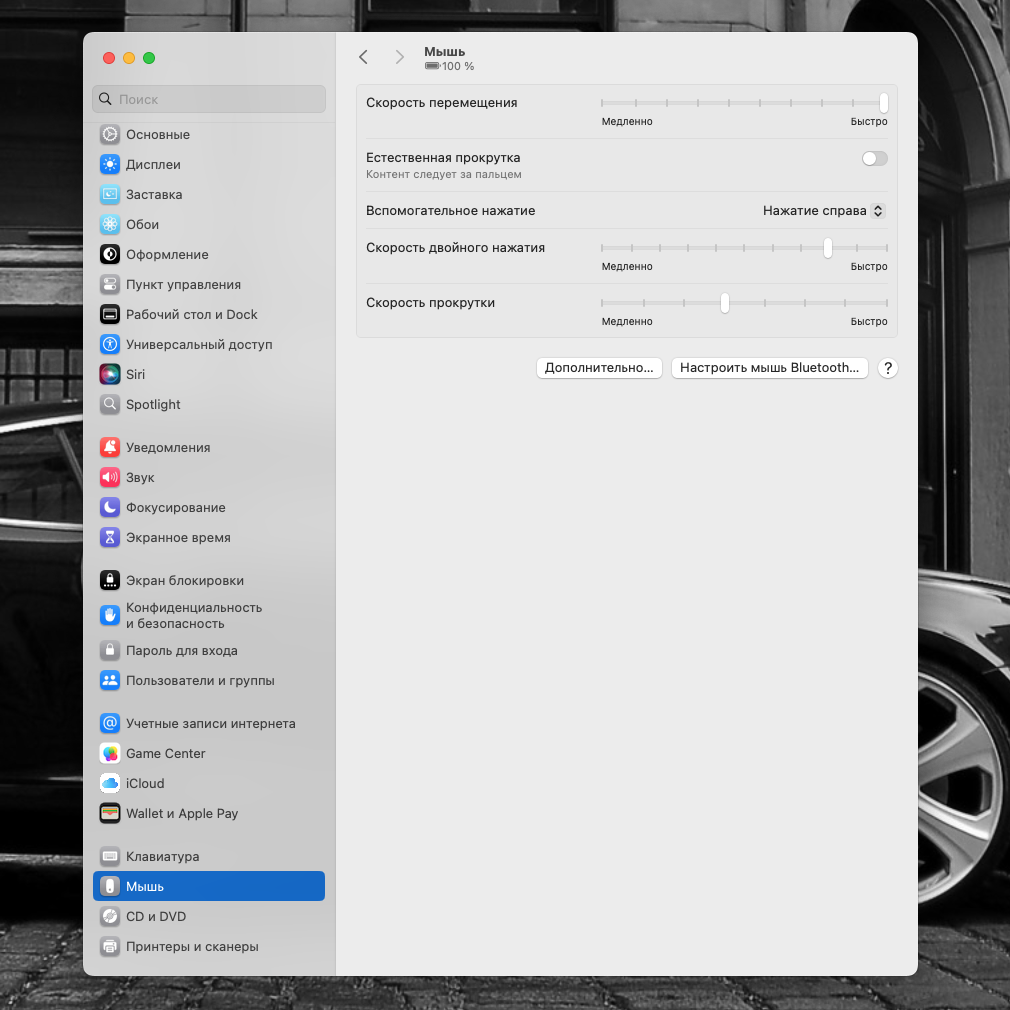Click the Экранное время label
Viewport: 1010px width, 1010px height.
coord(178,537)
